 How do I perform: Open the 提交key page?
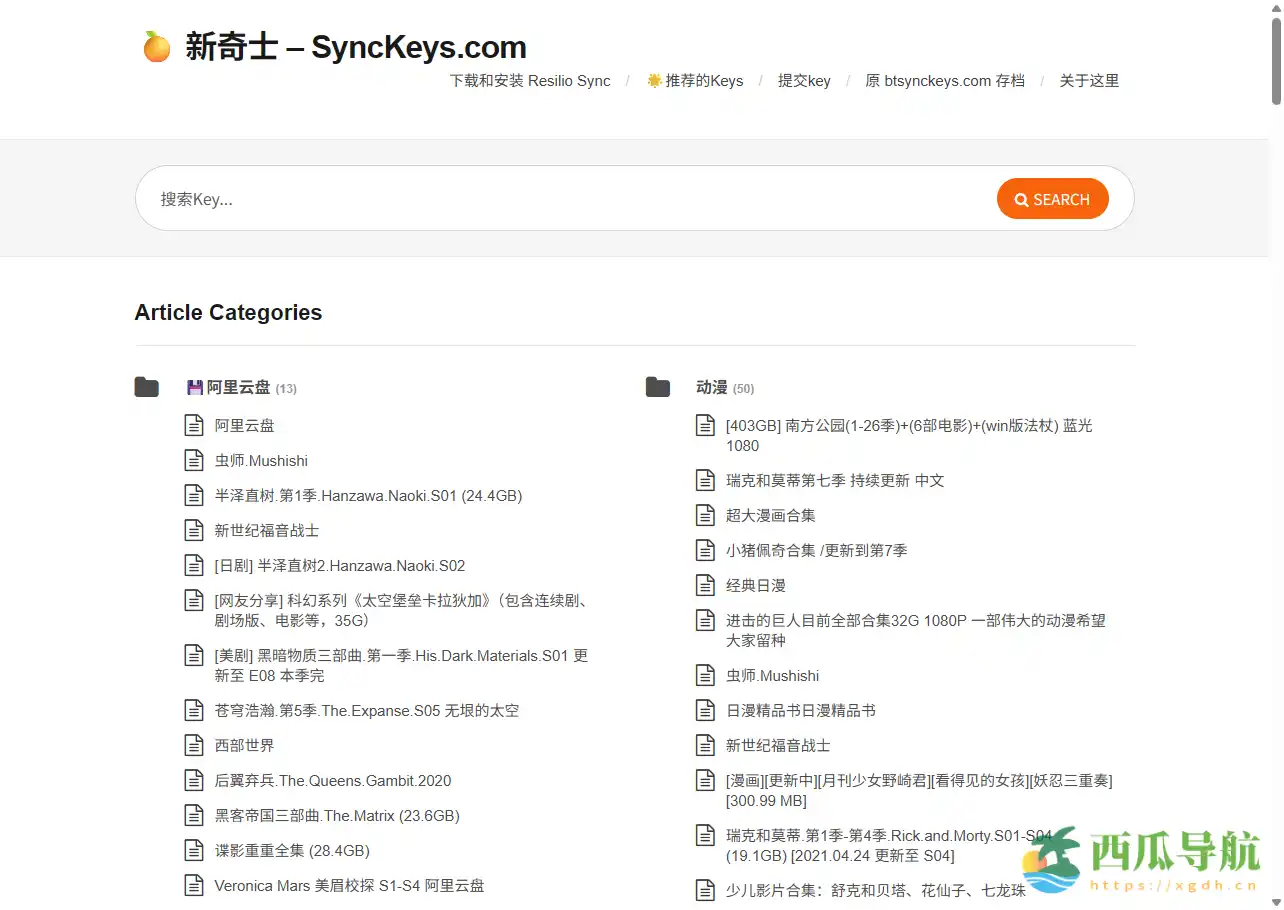804,81
